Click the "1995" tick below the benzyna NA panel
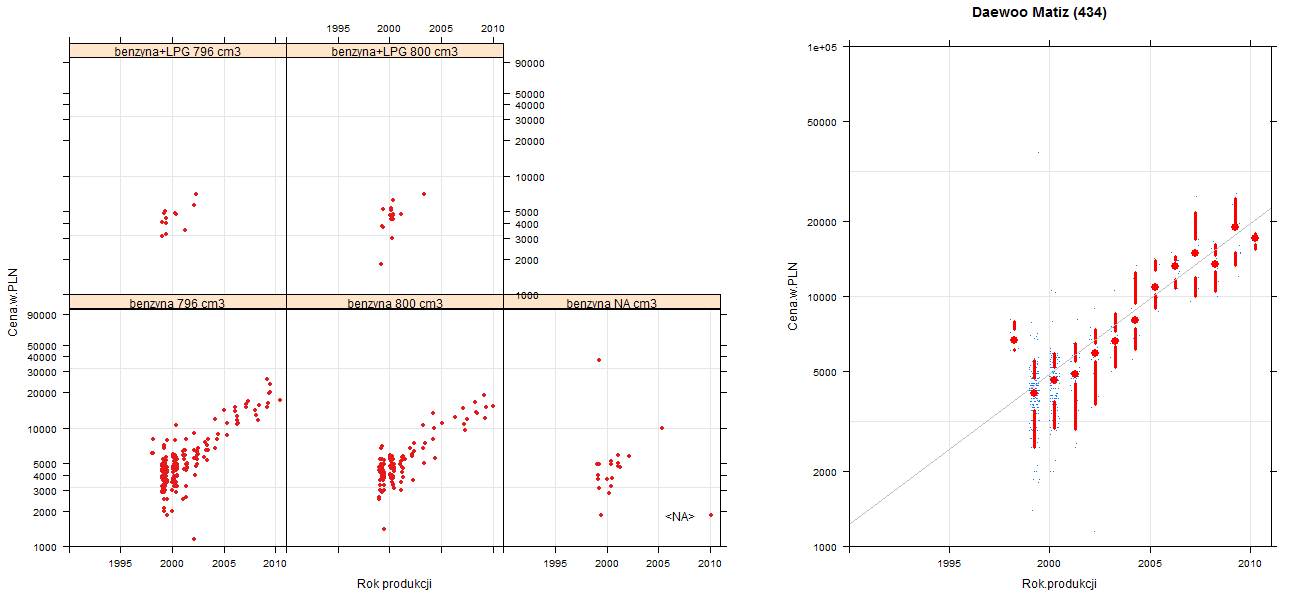Image resolution: width=1300 pixels, height=600 pixels. [555, 564]
